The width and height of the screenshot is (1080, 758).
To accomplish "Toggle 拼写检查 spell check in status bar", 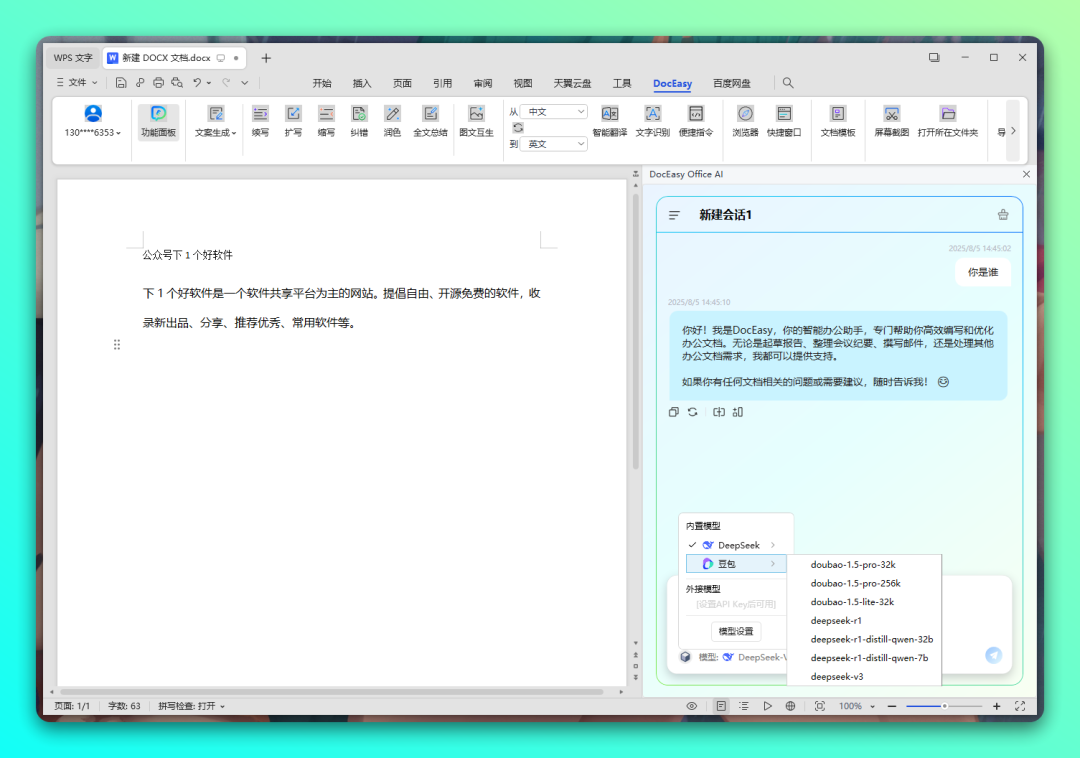I will (x=191, y=706).
